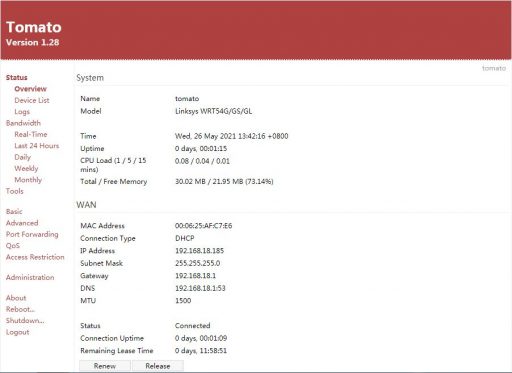Screen dimensions: 512x373
Task: Open the Administration section
Action: [x=30, y=277]
